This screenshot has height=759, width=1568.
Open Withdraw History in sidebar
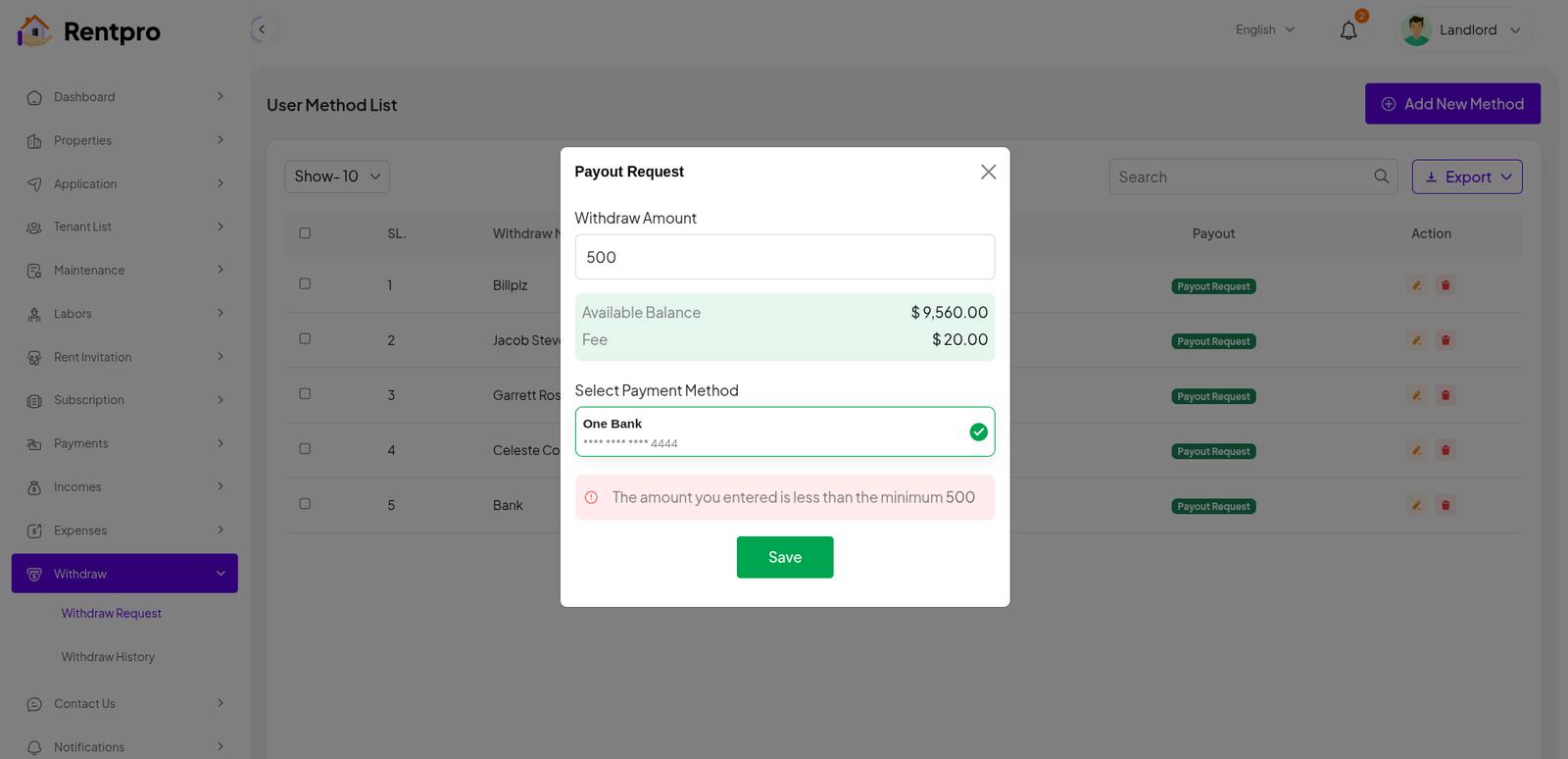click(x=108, y=657)
